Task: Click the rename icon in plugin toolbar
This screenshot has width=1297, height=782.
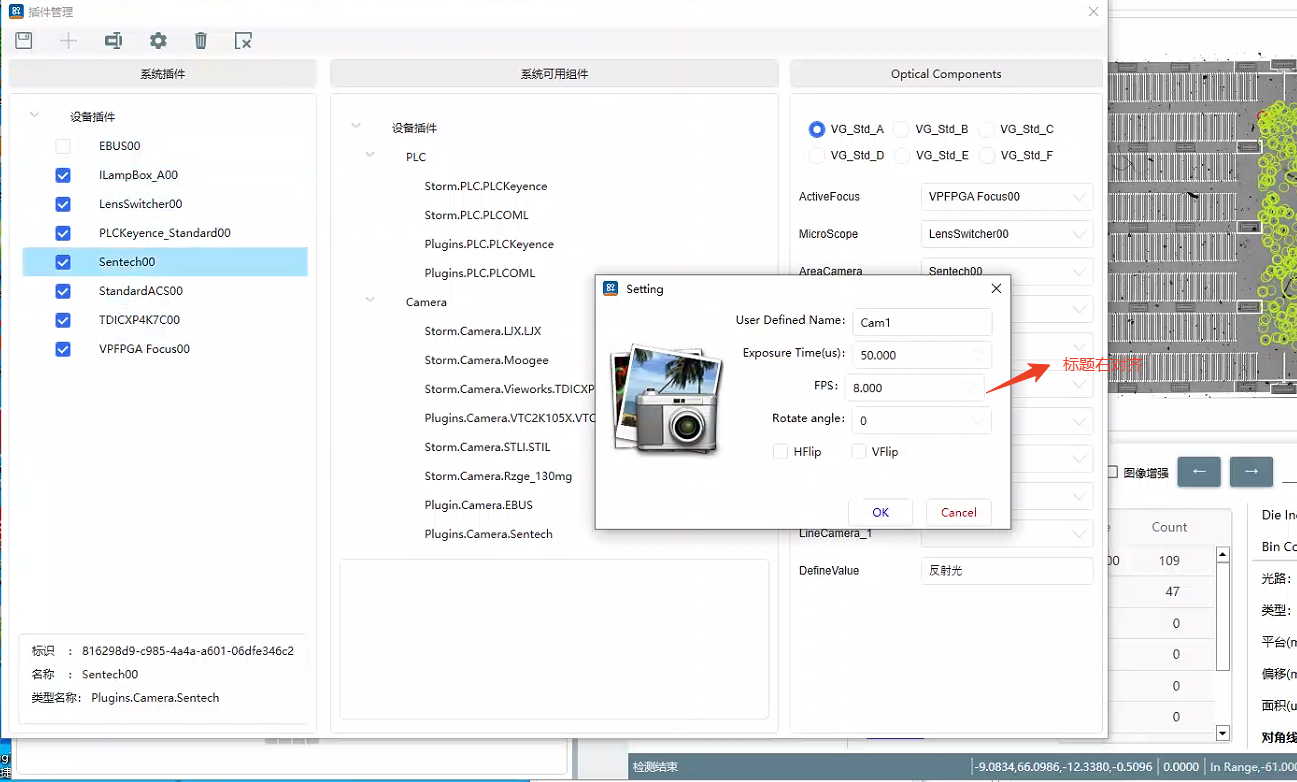Action: tap(113, 41)
